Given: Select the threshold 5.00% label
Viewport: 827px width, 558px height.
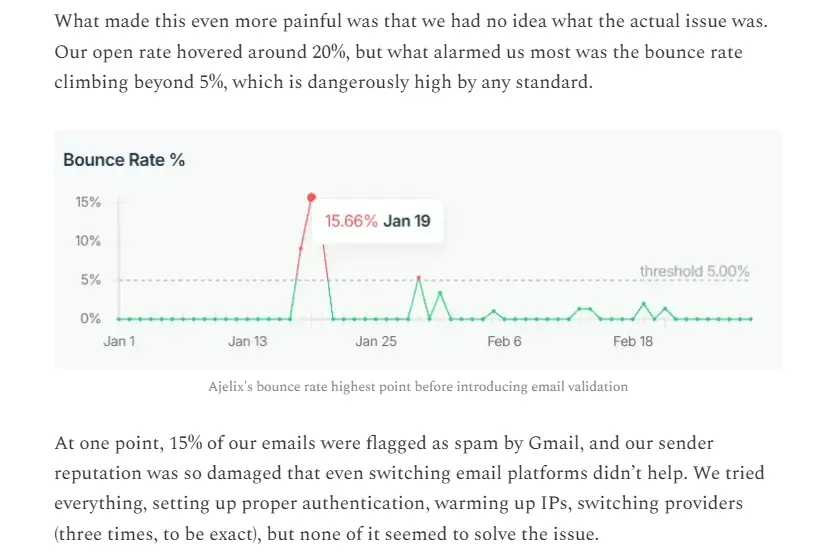Looking at the screenshot, I should [x=694, y=271].
